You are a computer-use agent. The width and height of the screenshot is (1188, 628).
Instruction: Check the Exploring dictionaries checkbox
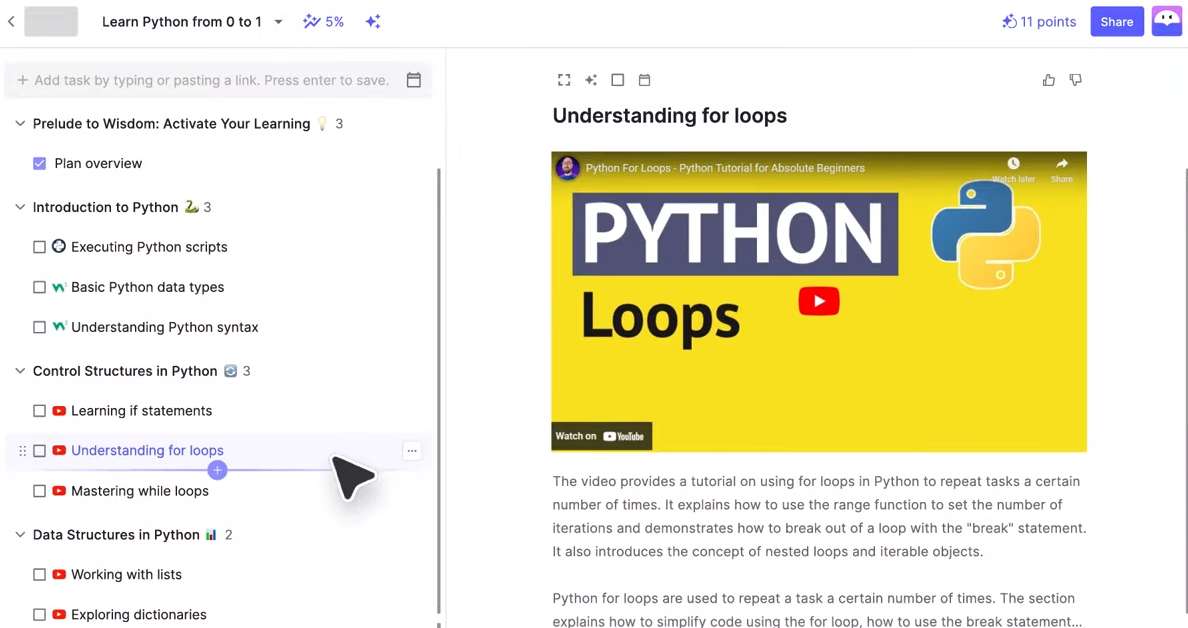point(39,614)
